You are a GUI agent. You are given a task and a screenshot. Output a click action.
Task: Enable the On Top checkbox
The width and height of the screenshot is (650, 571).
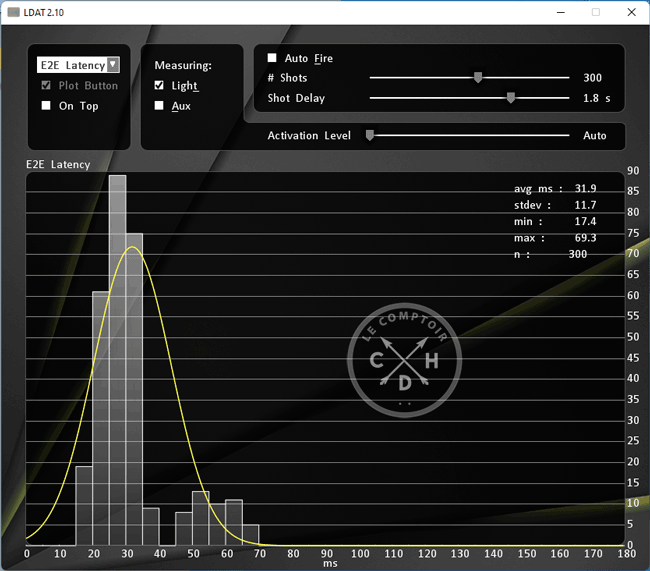(x=46, y=106)
